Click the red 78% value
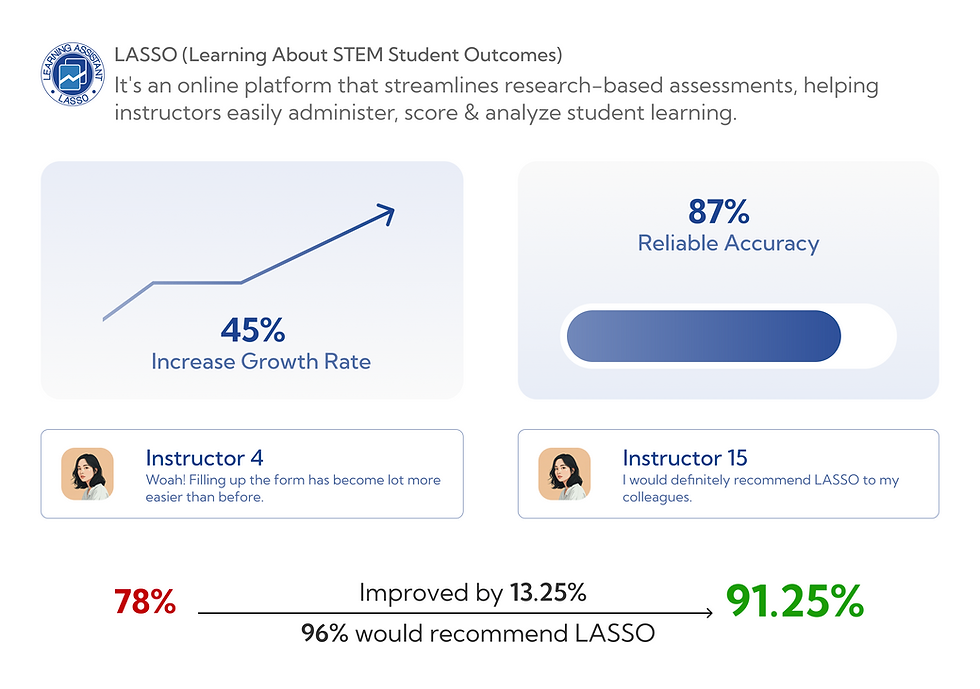980x689 pixels. tap(145, 603)
